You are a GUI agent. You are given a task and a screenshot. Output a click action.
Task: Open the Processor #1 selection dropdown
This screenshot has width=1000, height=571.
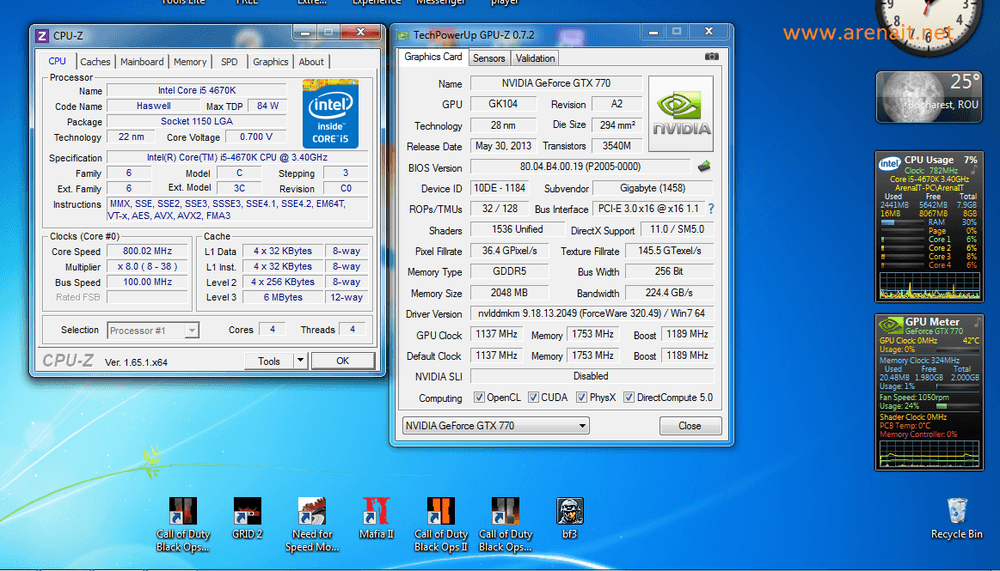pos(152,330)
